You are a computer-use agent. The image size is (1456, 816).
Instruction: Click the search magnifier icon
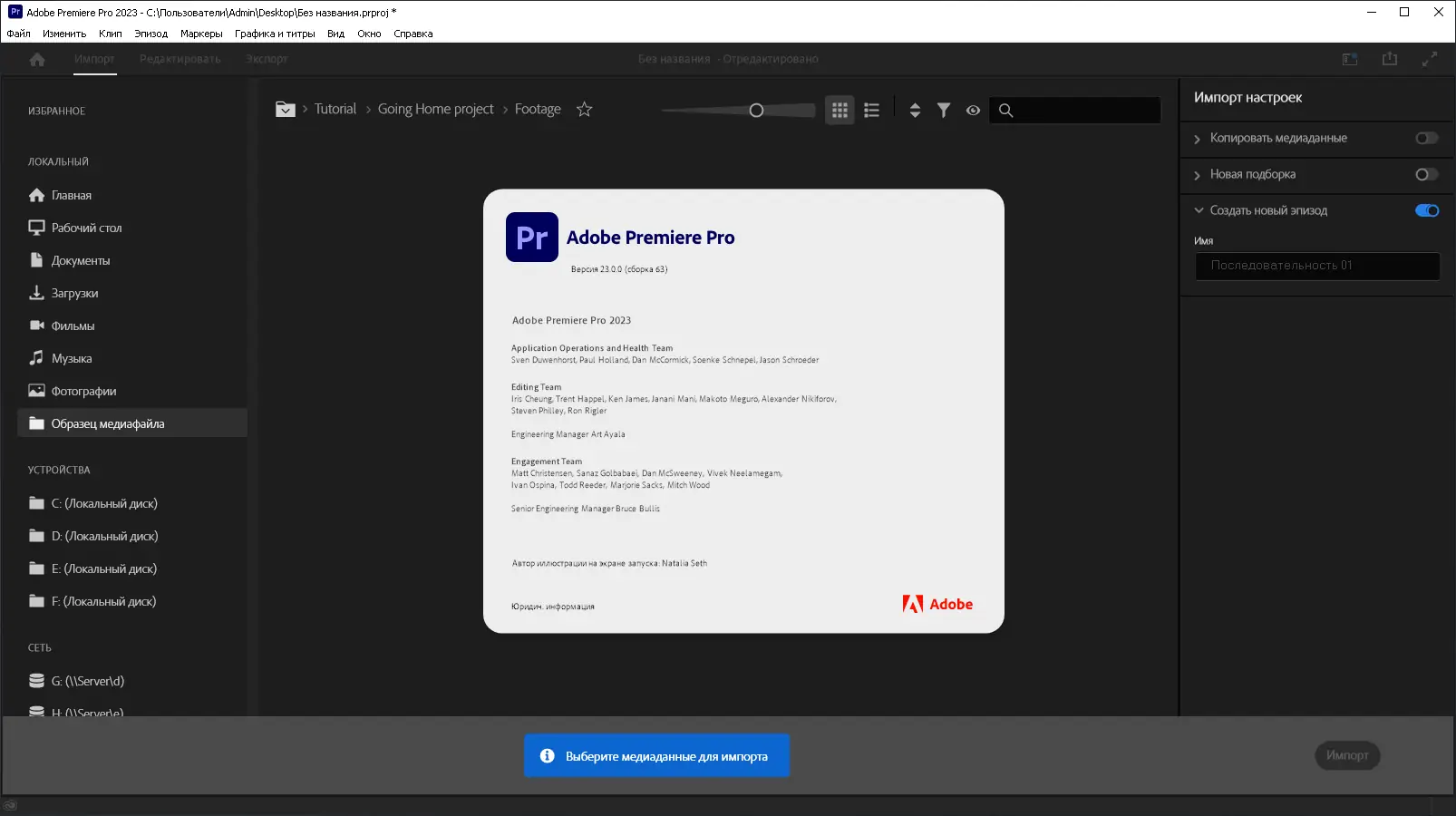point(1005,111)
